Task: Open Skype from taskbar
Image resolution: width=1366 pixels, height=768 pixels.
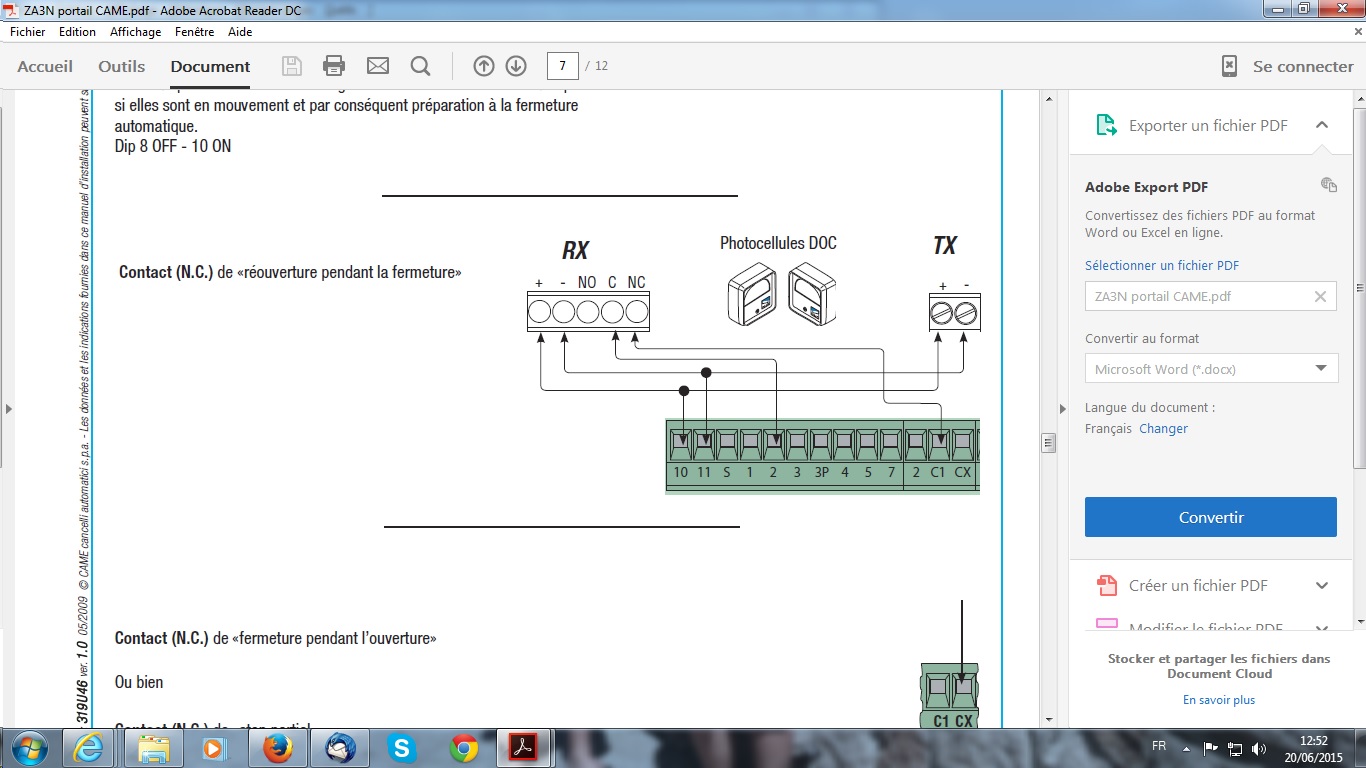Action: click(401, 748)
